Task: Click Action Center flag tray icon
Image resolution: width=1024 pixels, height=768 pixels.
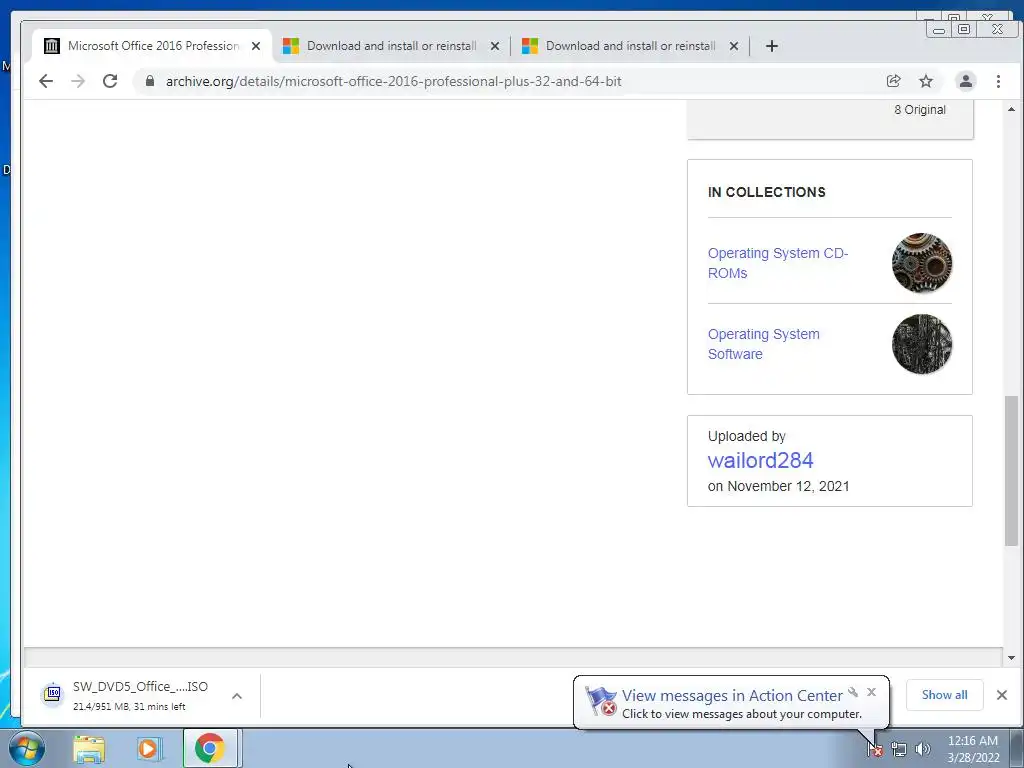Action: (875, 749)
